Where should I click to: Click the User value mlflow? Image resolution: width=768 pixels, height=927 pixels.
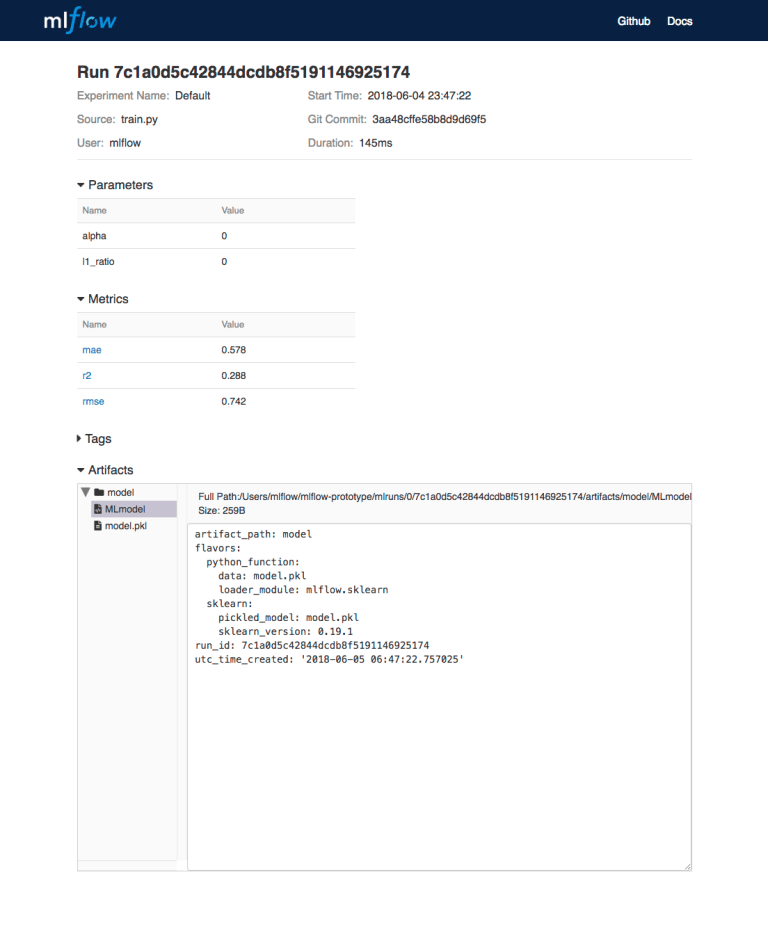(x=125, y=143)
